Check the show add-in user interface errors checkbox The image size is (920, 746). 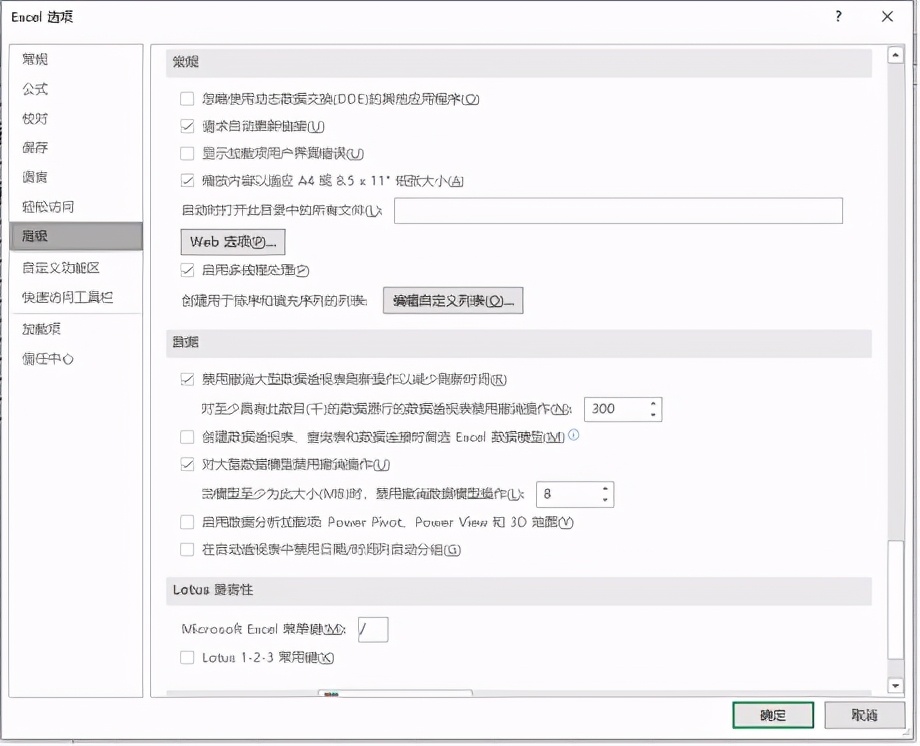click(x=187, y=153)
